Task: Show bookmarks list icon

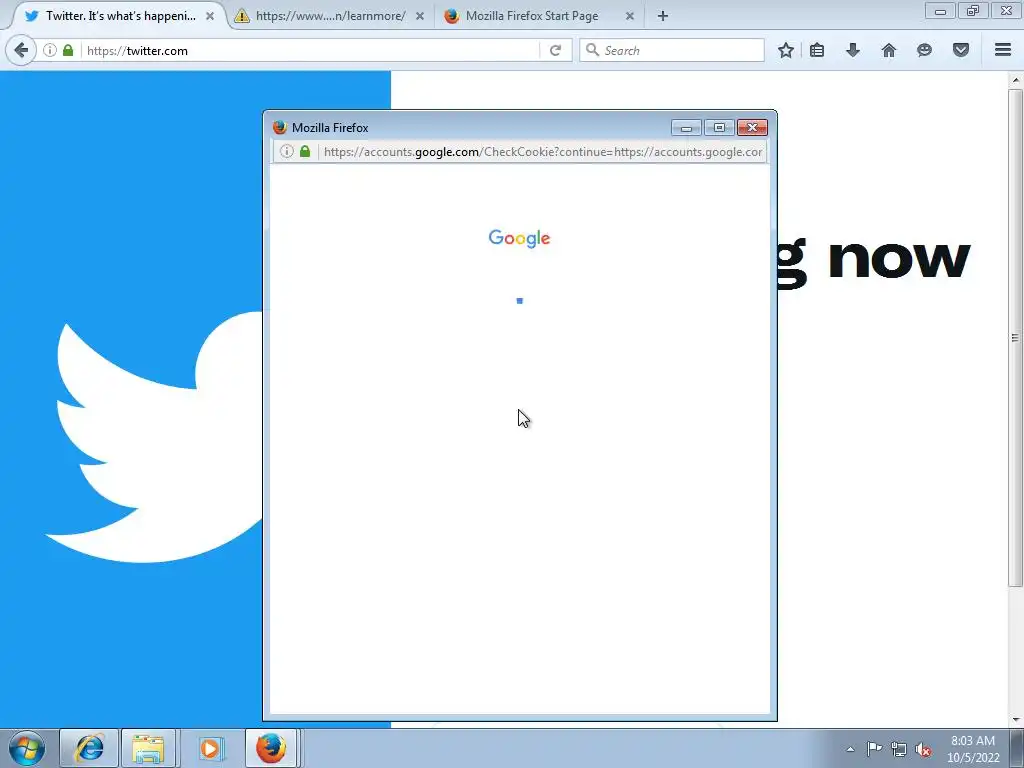Action: pos(817,50)
